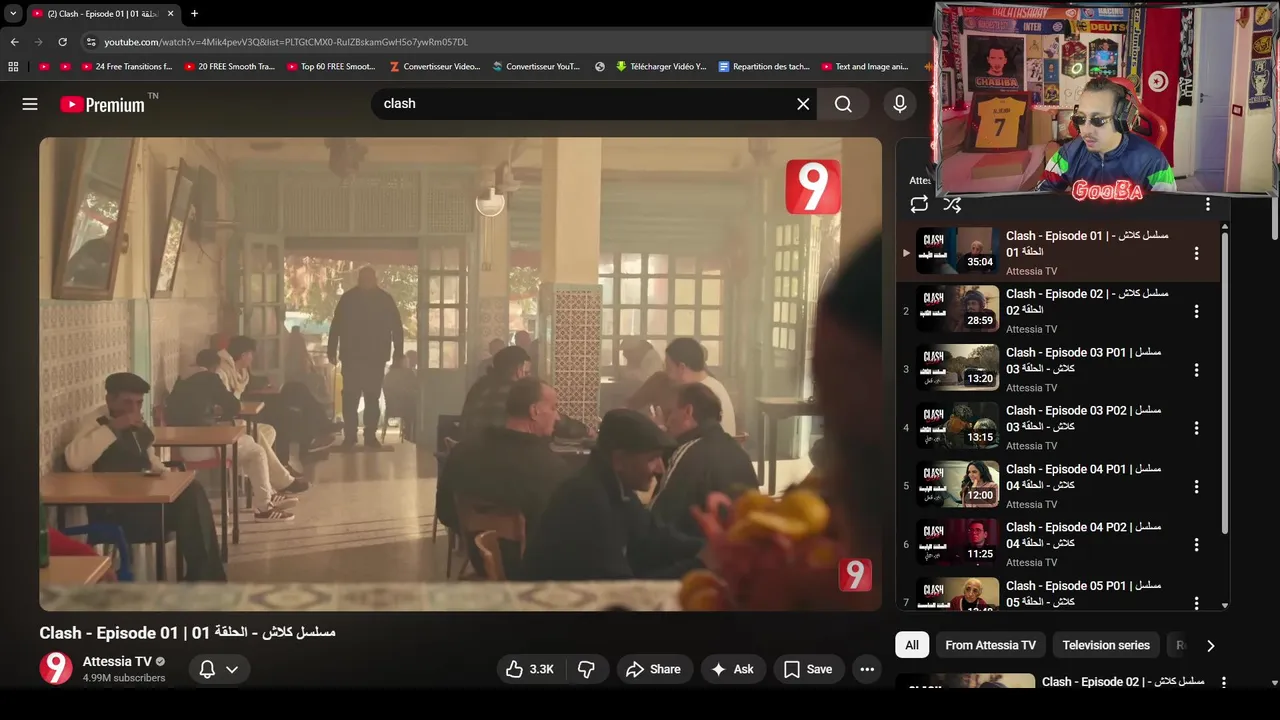Open 'Text and Image ani...' bookmark

coord(865,67)
